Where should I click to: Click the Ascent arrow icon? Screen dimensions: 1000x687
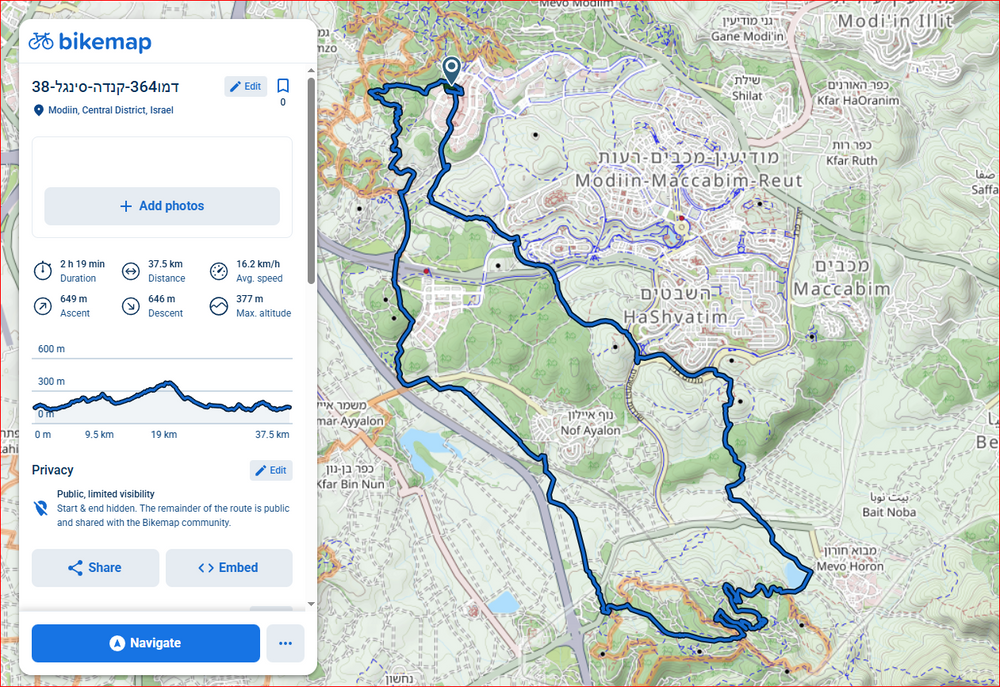click(x=43, y=306)
